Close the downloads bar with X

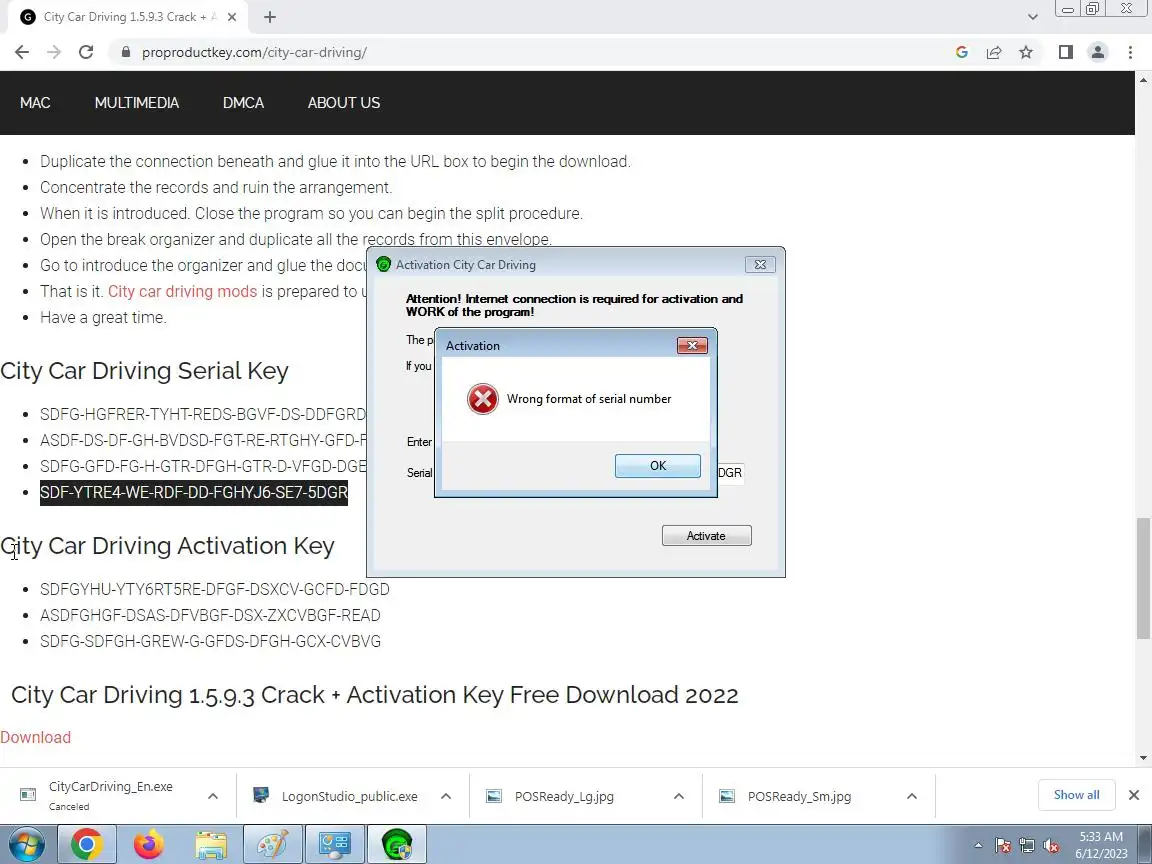coord(1134,795)
